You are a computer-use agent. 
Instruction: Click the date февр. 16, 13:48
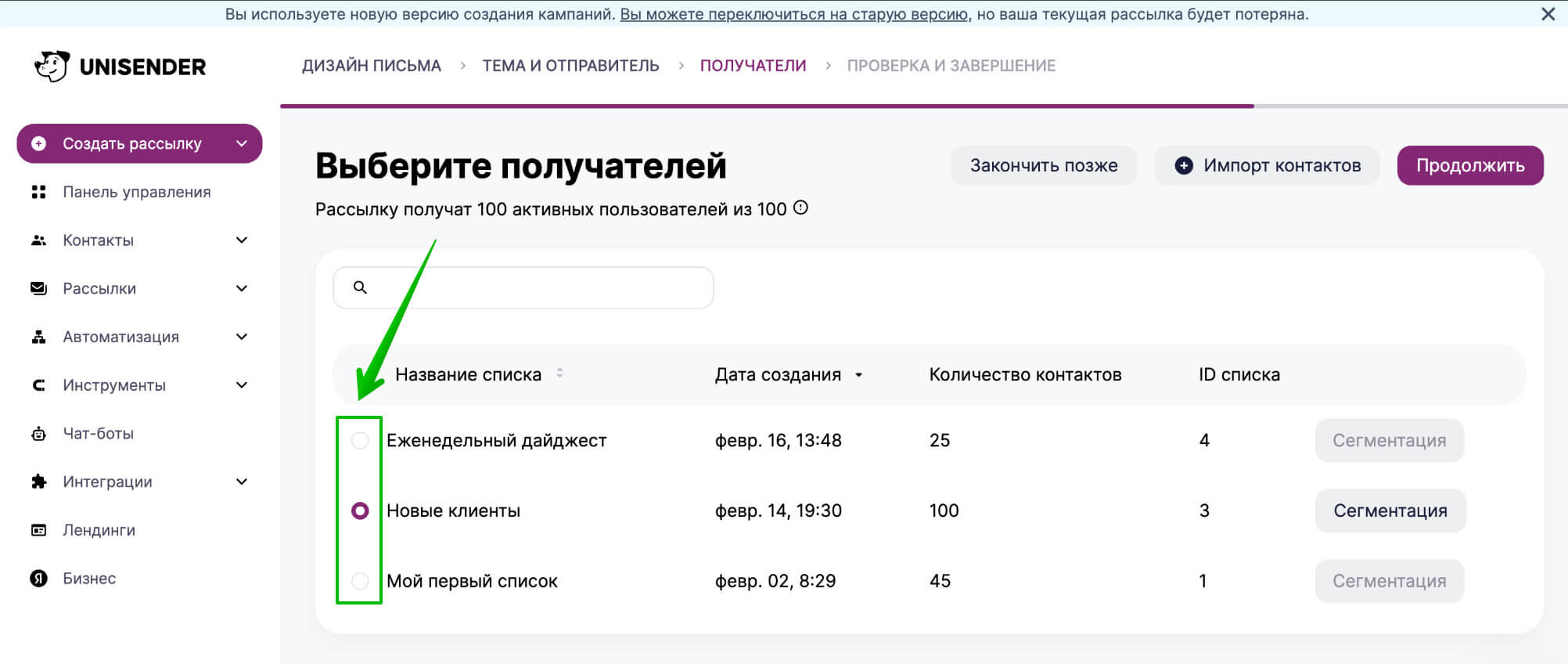(x=779, y=440)
